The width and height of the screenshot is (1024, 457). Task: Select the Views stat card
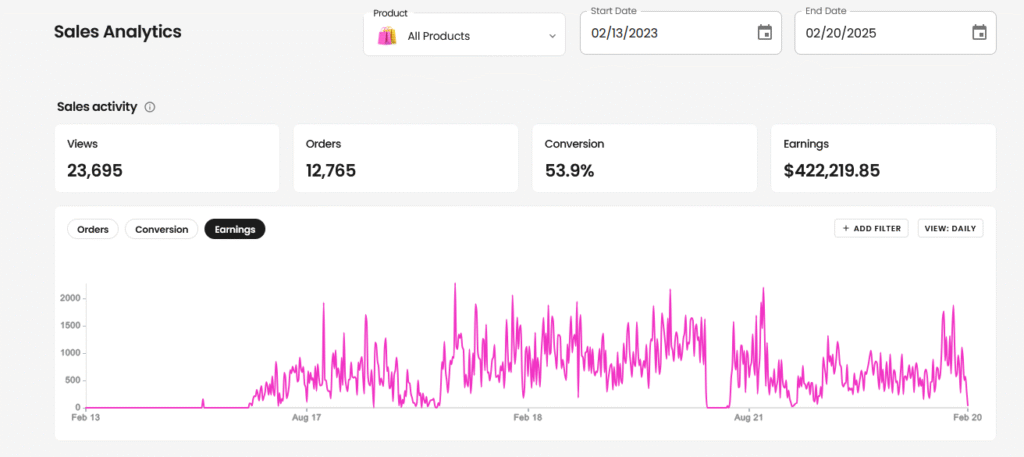point(165,158)
